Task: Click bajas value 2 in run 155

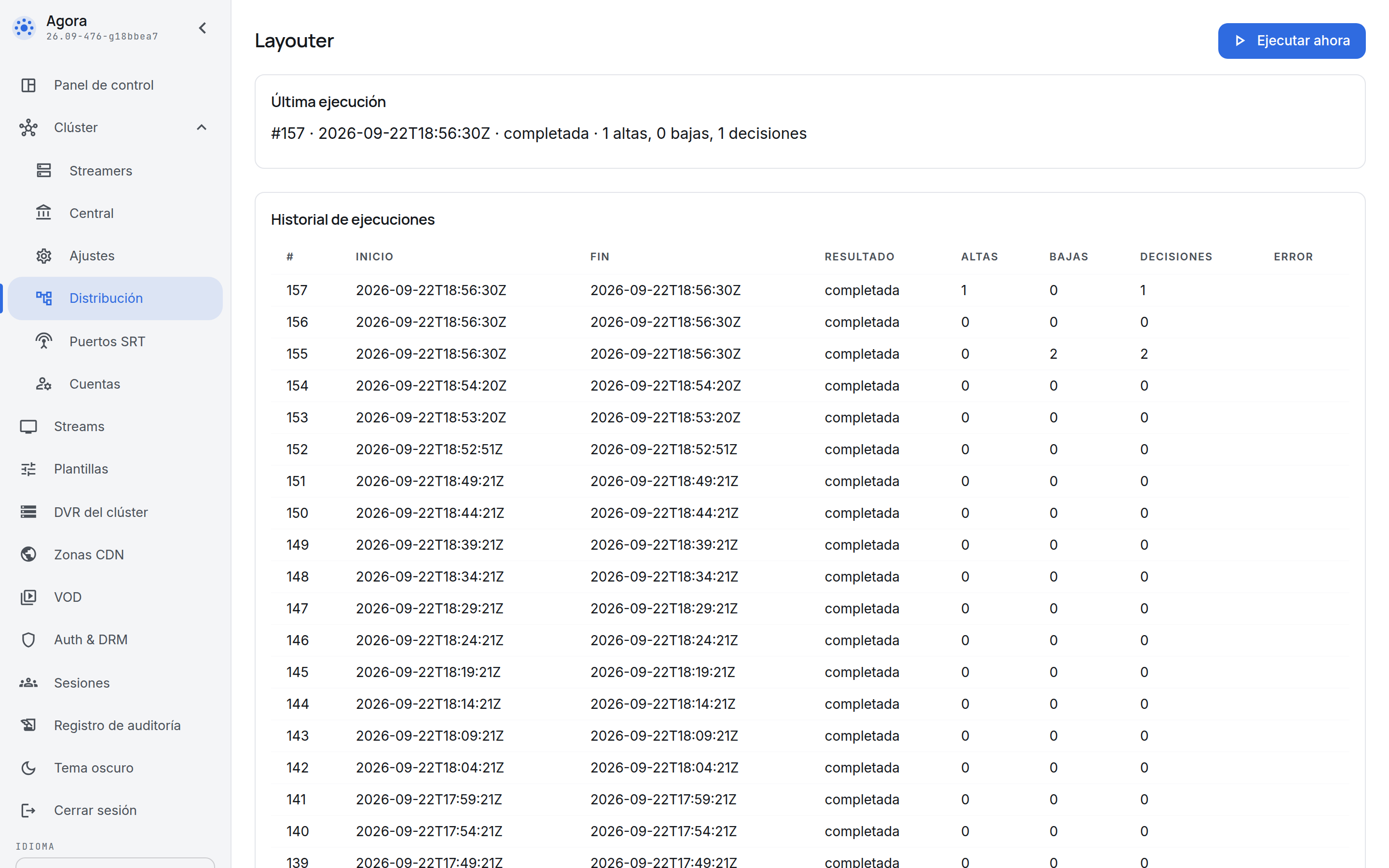Action: click(x=1053, y=353)
